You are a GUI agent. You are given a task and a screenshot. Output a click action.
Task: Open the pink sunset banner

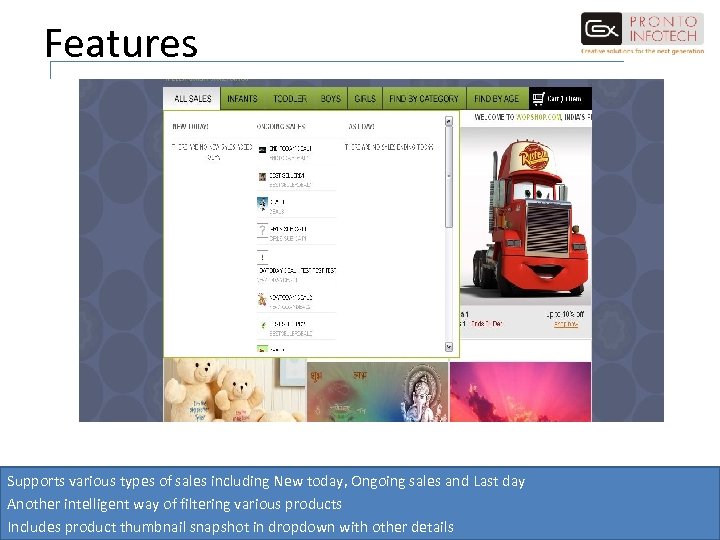[520, 392]
